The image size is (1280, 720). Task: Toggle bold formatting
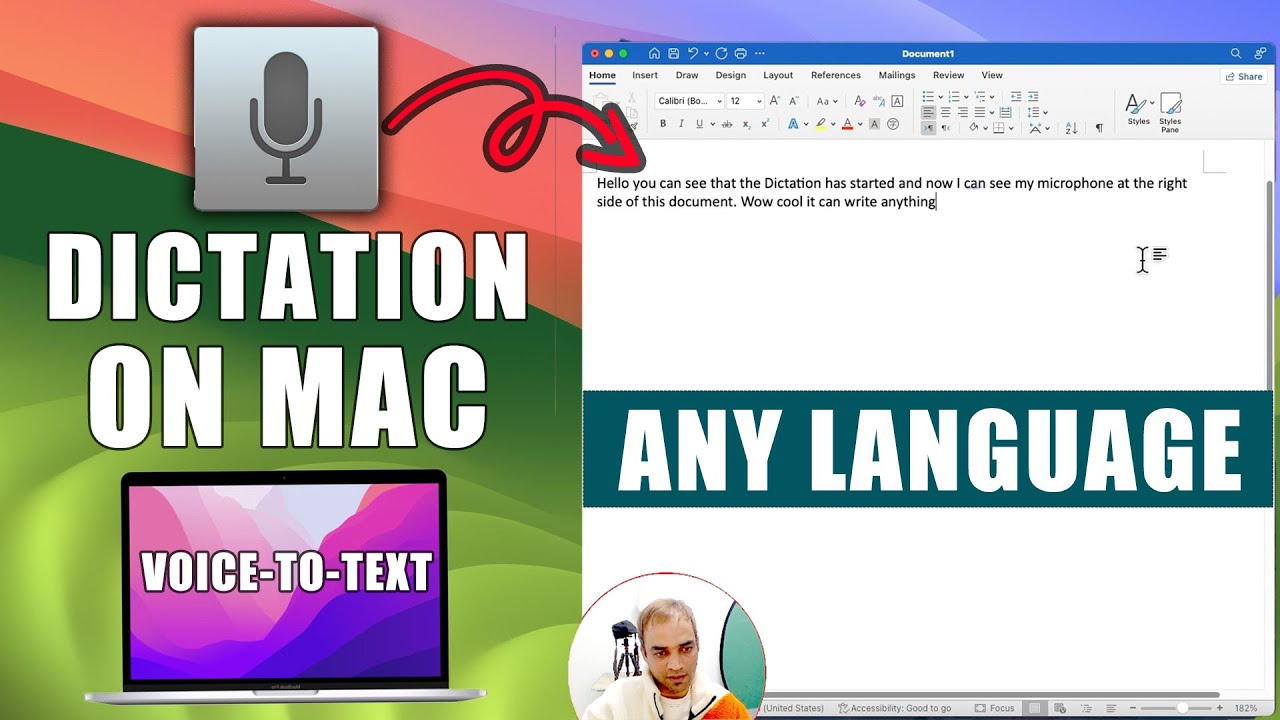663,124
